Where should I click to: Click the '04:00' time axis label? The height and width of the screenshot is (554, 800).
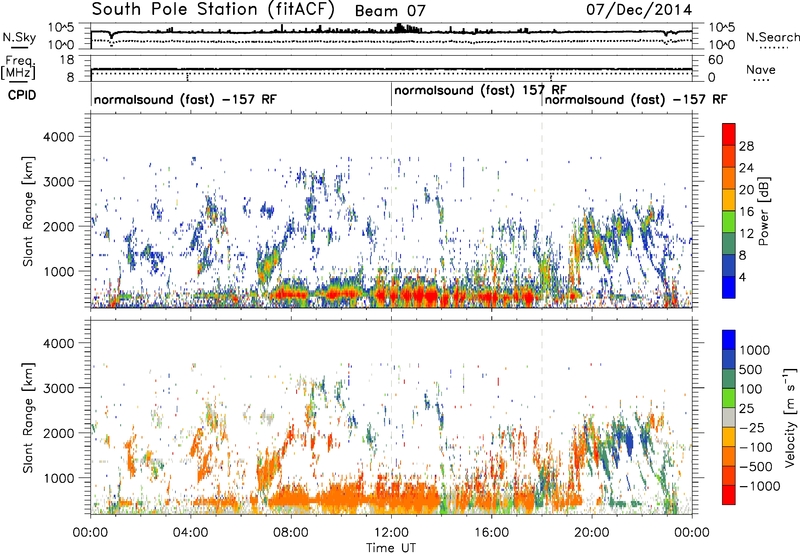(190, 533)
